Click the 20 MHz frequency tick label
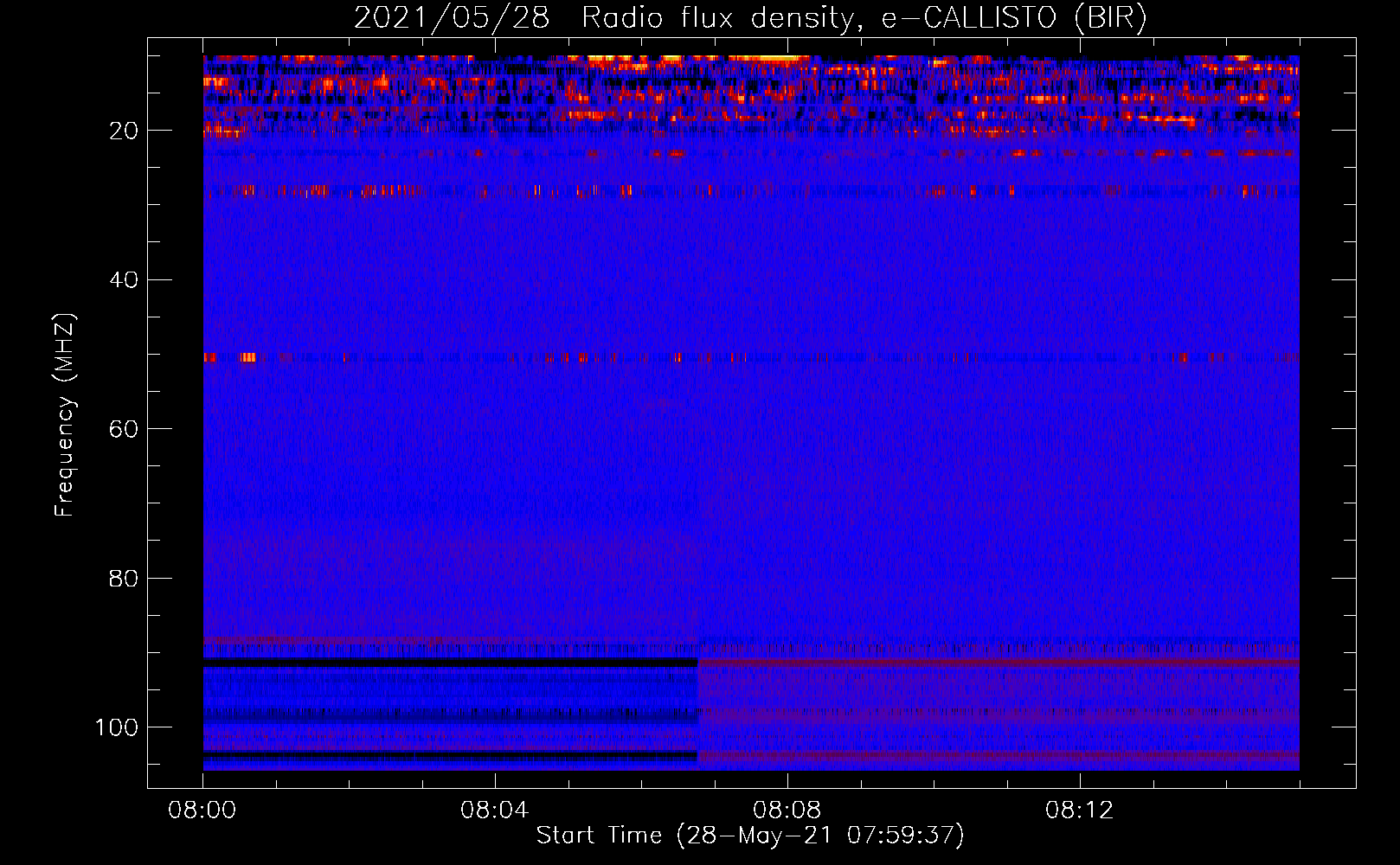The width and height of the screenshot is (1400, 865). pyautogui.click(x=125, y=131)
